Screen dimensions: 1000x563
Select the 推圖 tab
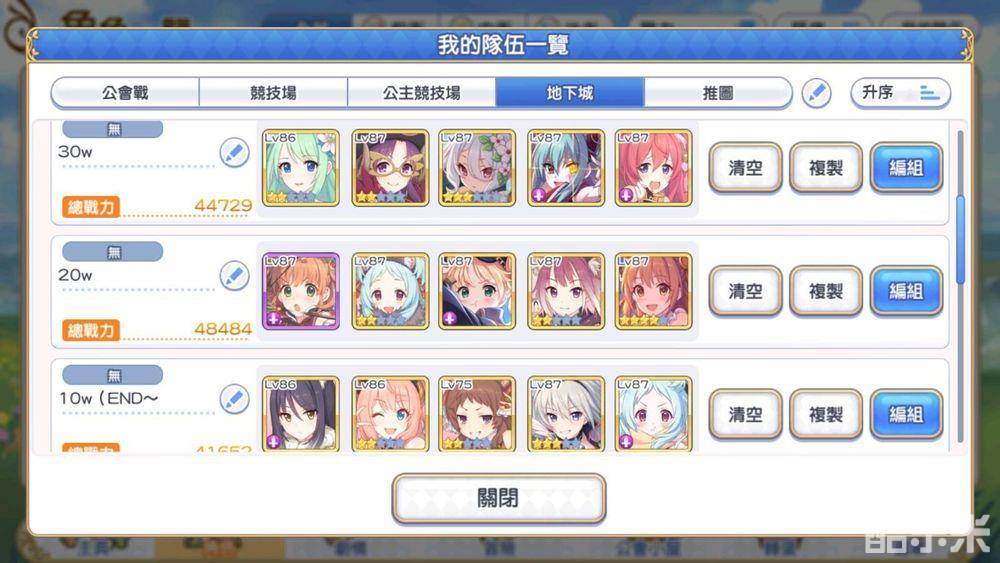coord(718,93)
